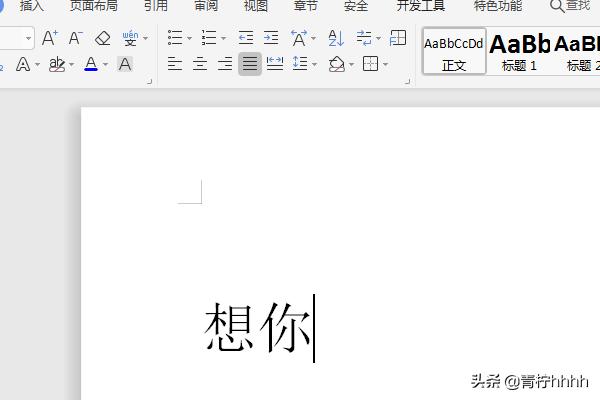Decrease the paragraph indent
600x400 pixels.
[246, 38]
